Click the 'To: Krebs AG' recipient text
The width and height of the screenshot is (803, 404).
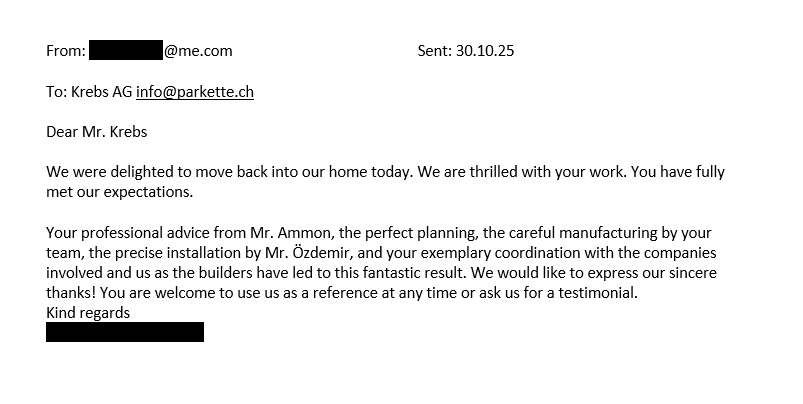click(89, 92)
